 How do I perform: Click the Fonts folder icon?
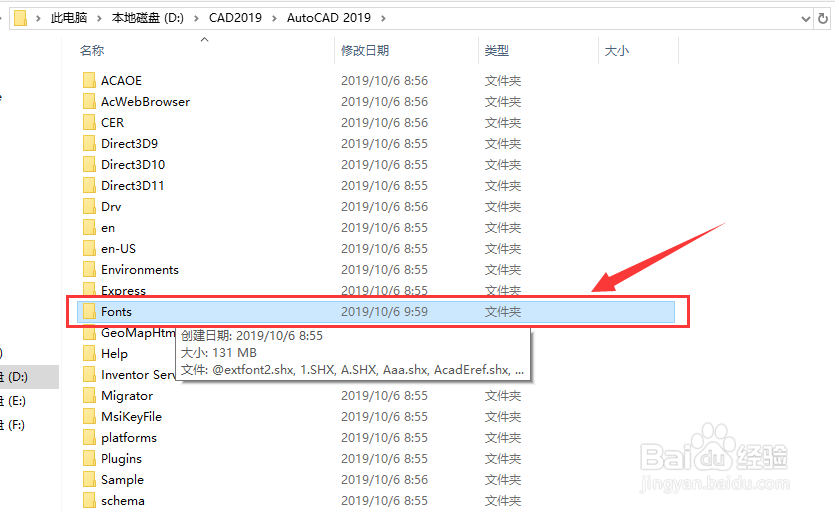click(x=89, y=312)
